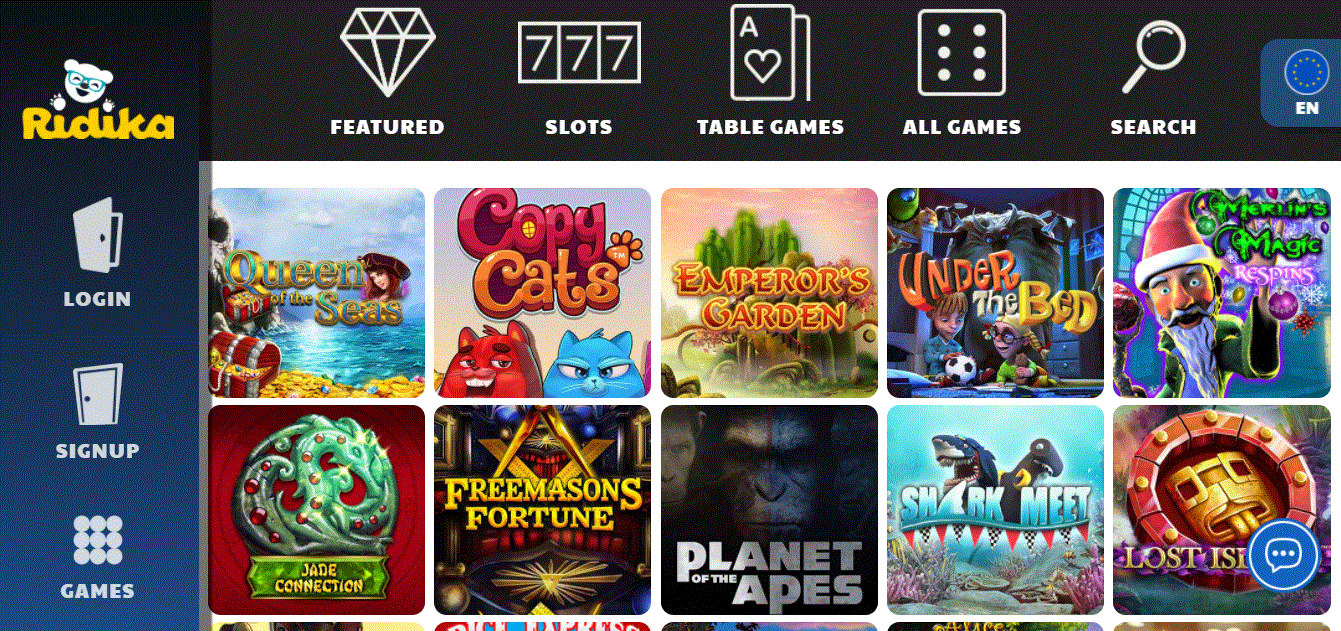1341x631 pixels.
Task: Select the Slots 777 icon
Action: pos(579,52)
